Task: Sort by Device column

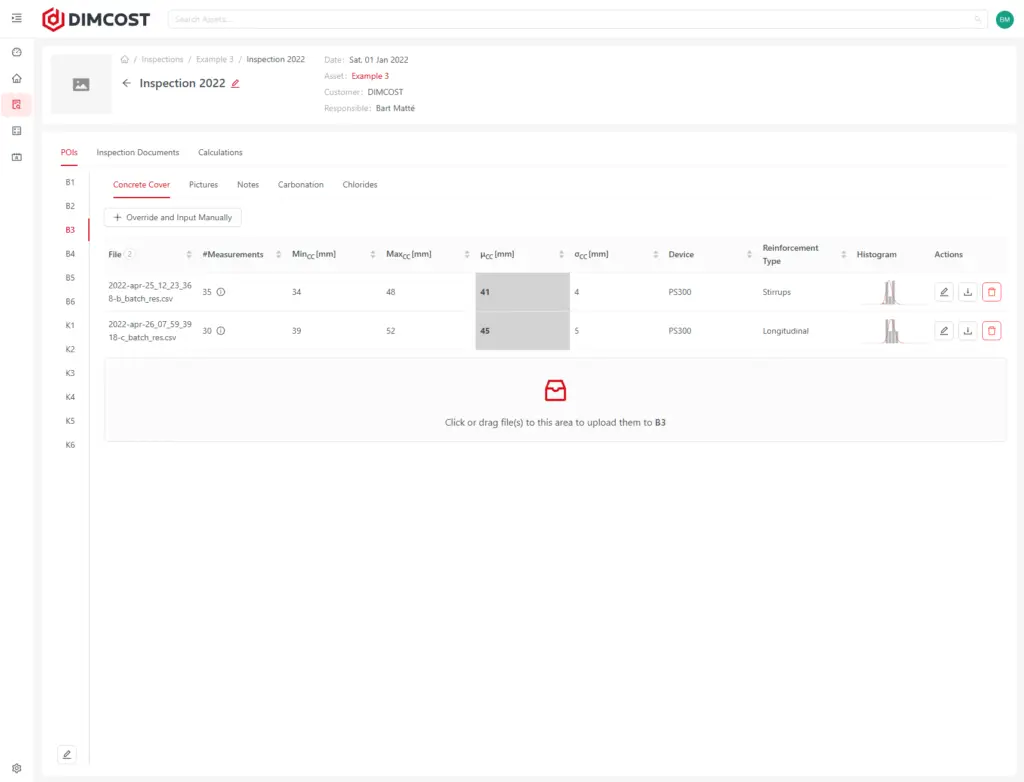Action: 749,254
